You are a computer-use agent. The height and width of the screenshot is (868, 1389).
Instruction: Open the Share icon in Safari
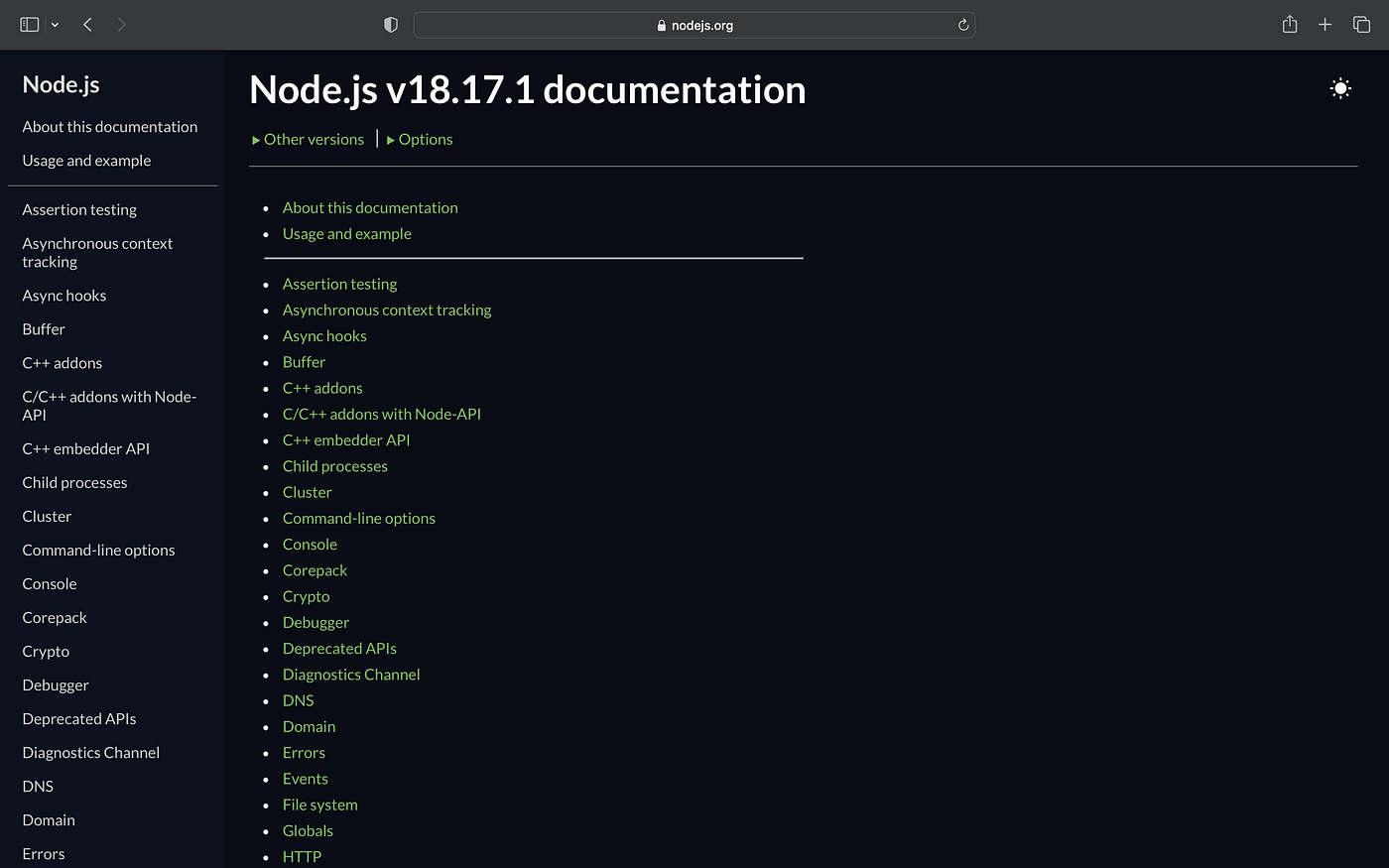click(1290, 24)
